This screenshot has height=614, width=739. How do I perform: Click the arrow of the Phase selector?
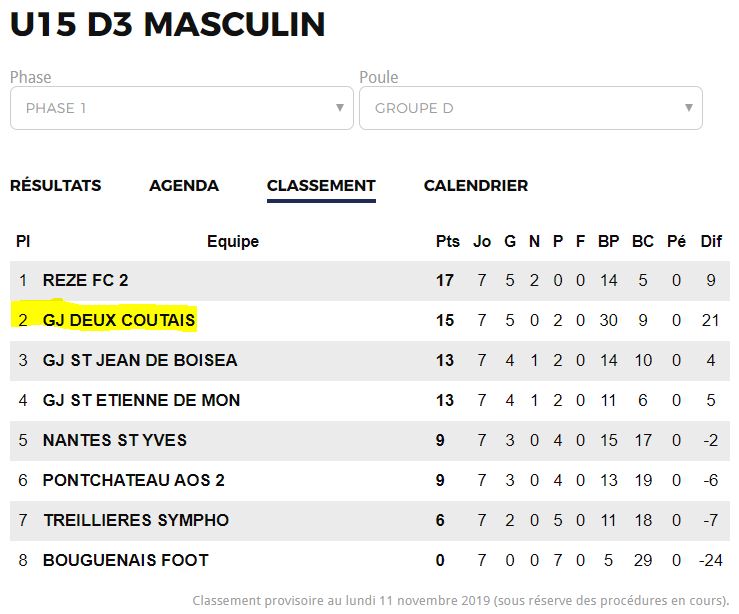tap(339, 108)
